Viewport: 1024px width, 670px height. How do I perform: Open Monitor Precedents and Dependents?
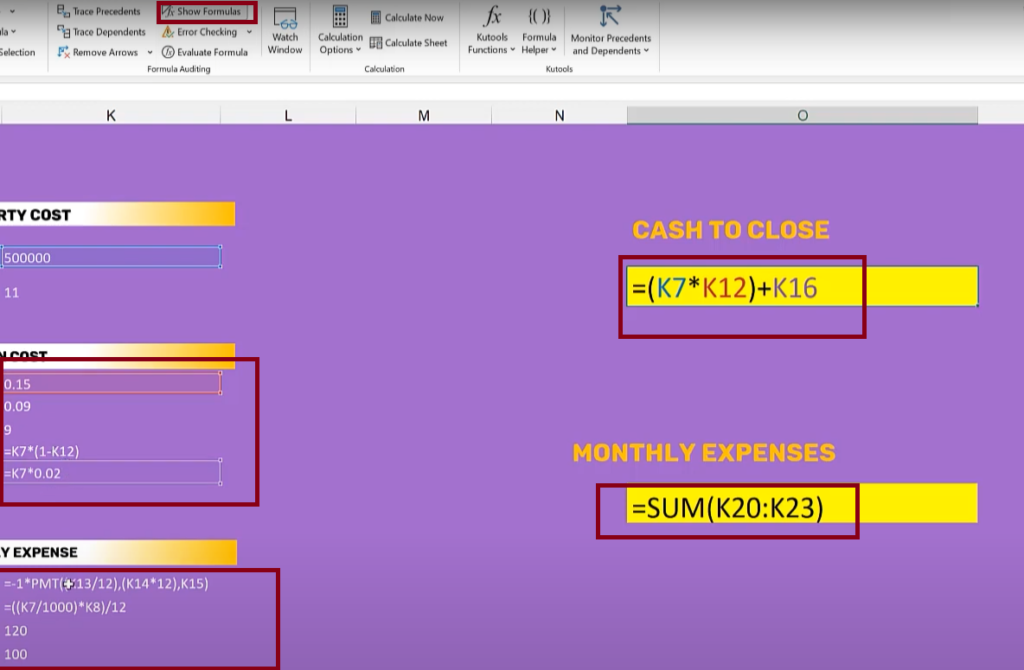[611, 31]
